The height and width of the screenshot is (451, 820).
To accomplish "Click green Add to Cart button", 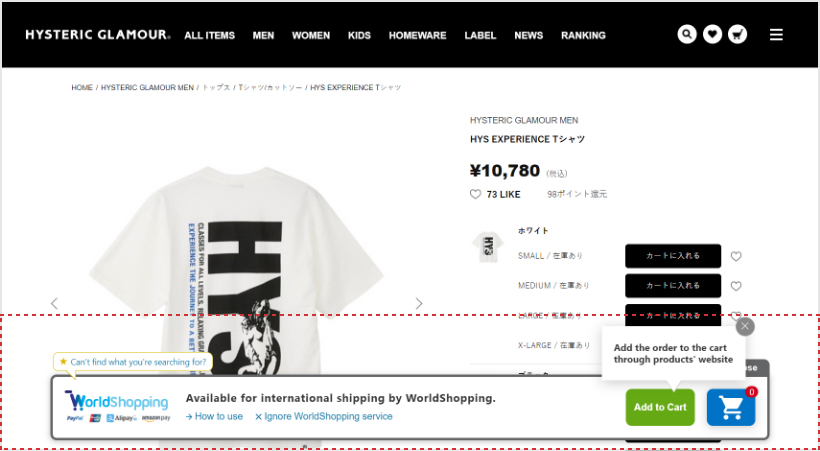I will (660, 407).
